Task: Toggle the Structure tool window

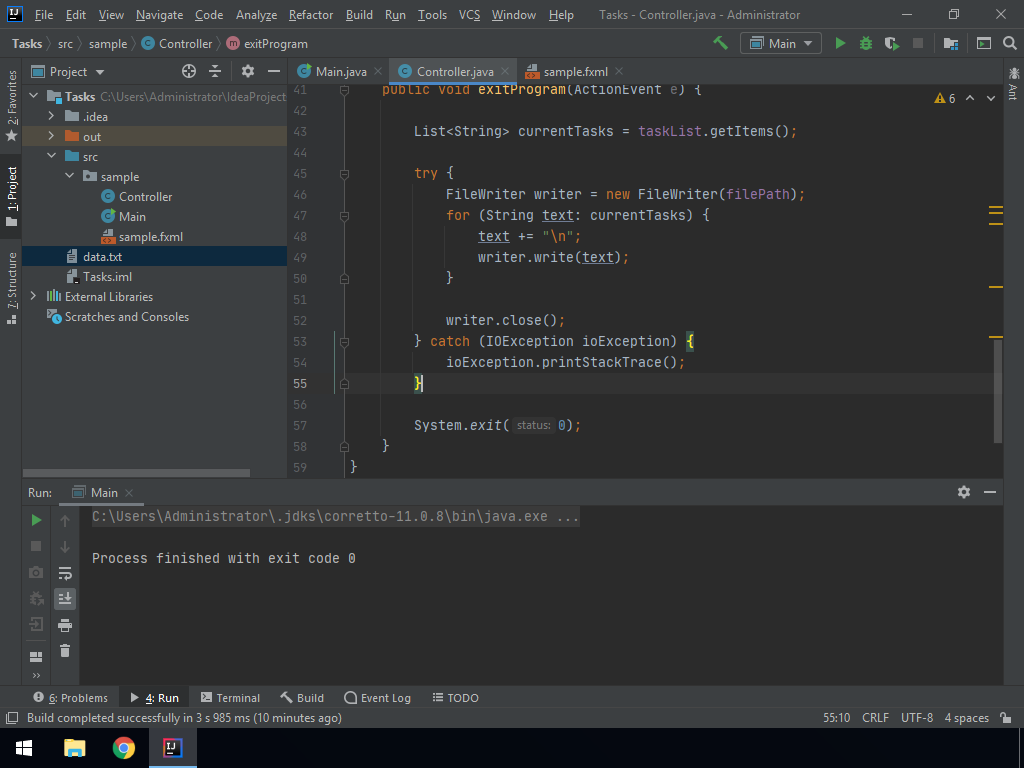Action: [x=12, y=288]
